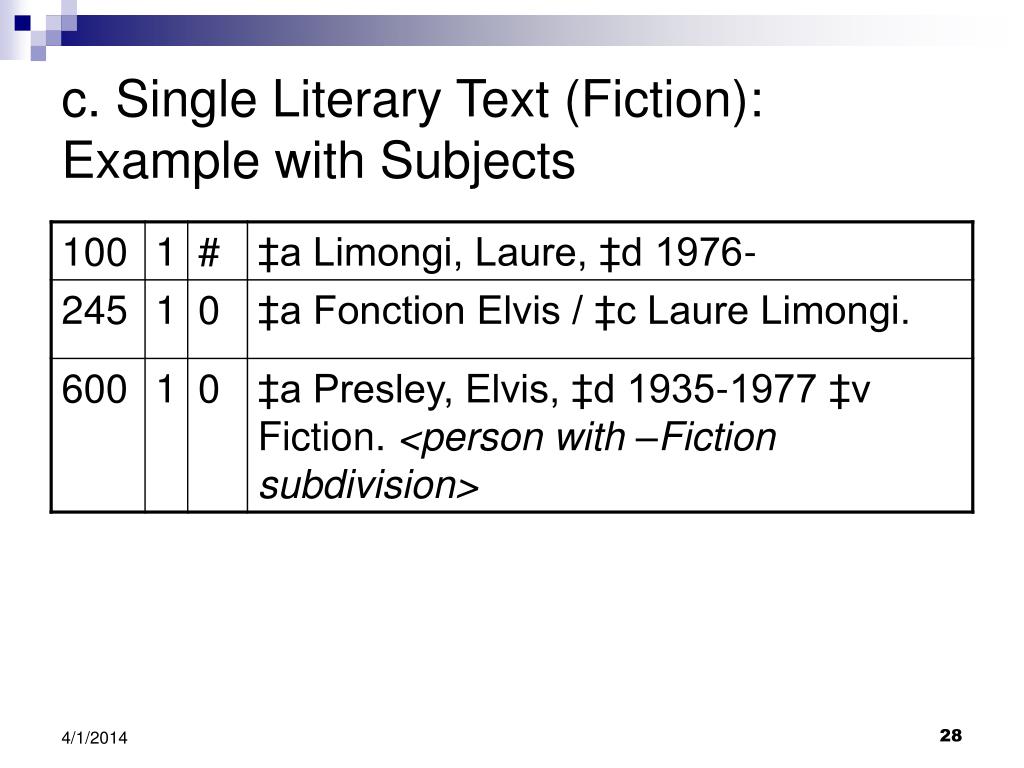Click the slide number '28'
The width and height of the screenshot is (1024, 768).
click(951, 735)
